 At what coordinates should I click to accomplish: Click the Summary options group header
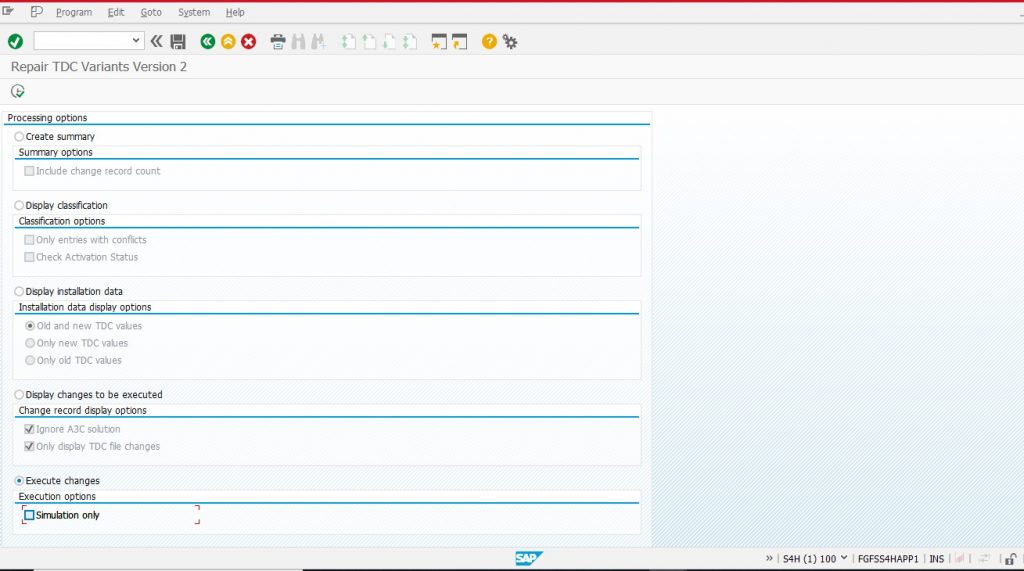tap(56, 152)
